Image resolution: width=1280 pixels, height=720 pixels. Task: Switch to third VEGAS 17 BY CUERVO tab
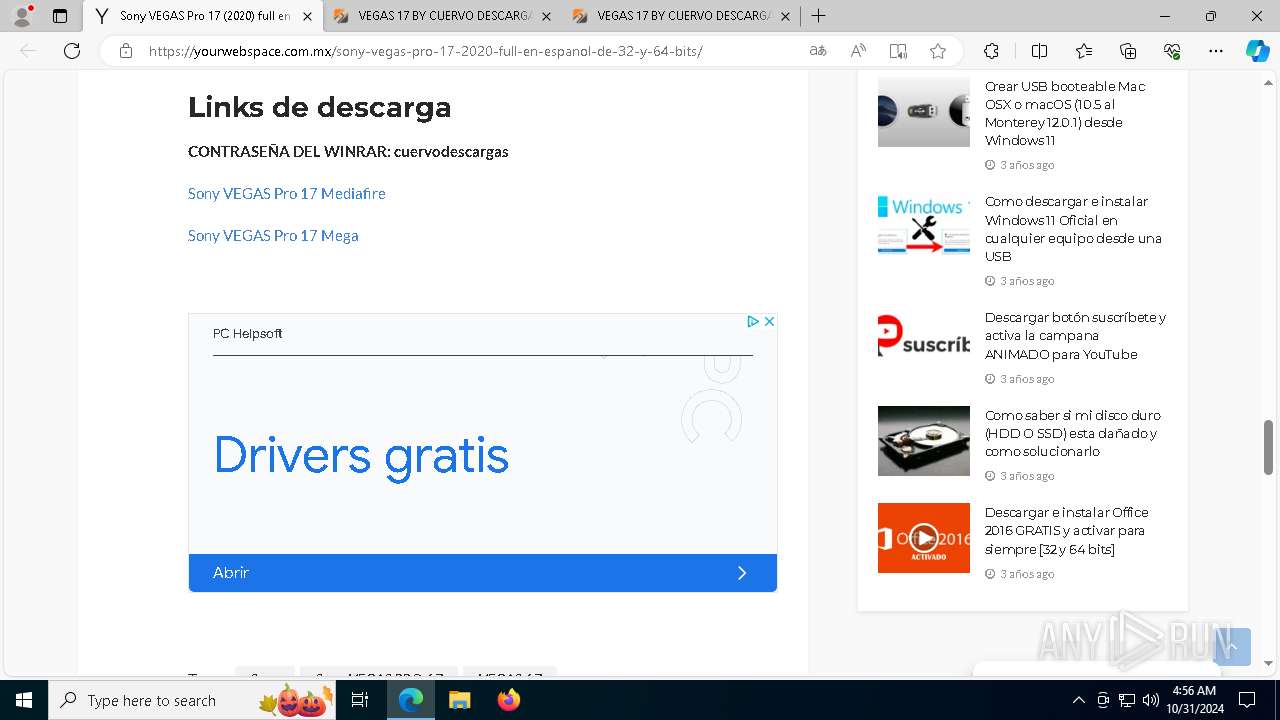pyautogui.click(x=684, y=16)
